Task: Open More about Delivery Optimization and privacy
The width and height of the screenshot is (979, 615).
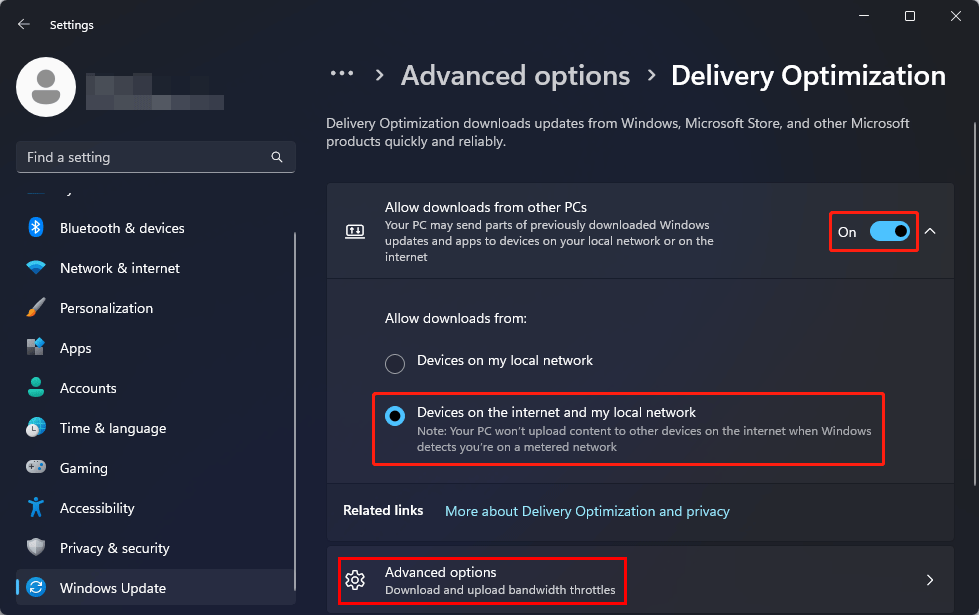Action: (x=587, y=511)
